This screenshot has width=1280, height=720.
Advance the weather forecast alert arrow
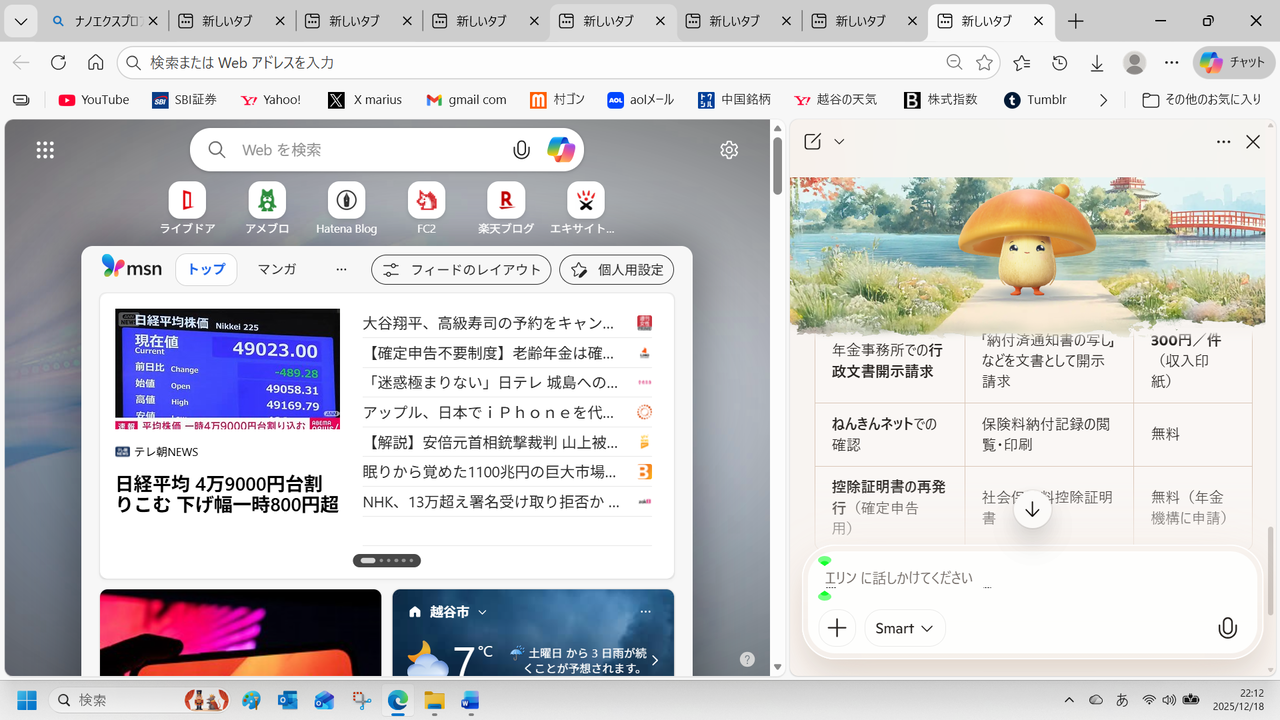(x=655, y=660)
